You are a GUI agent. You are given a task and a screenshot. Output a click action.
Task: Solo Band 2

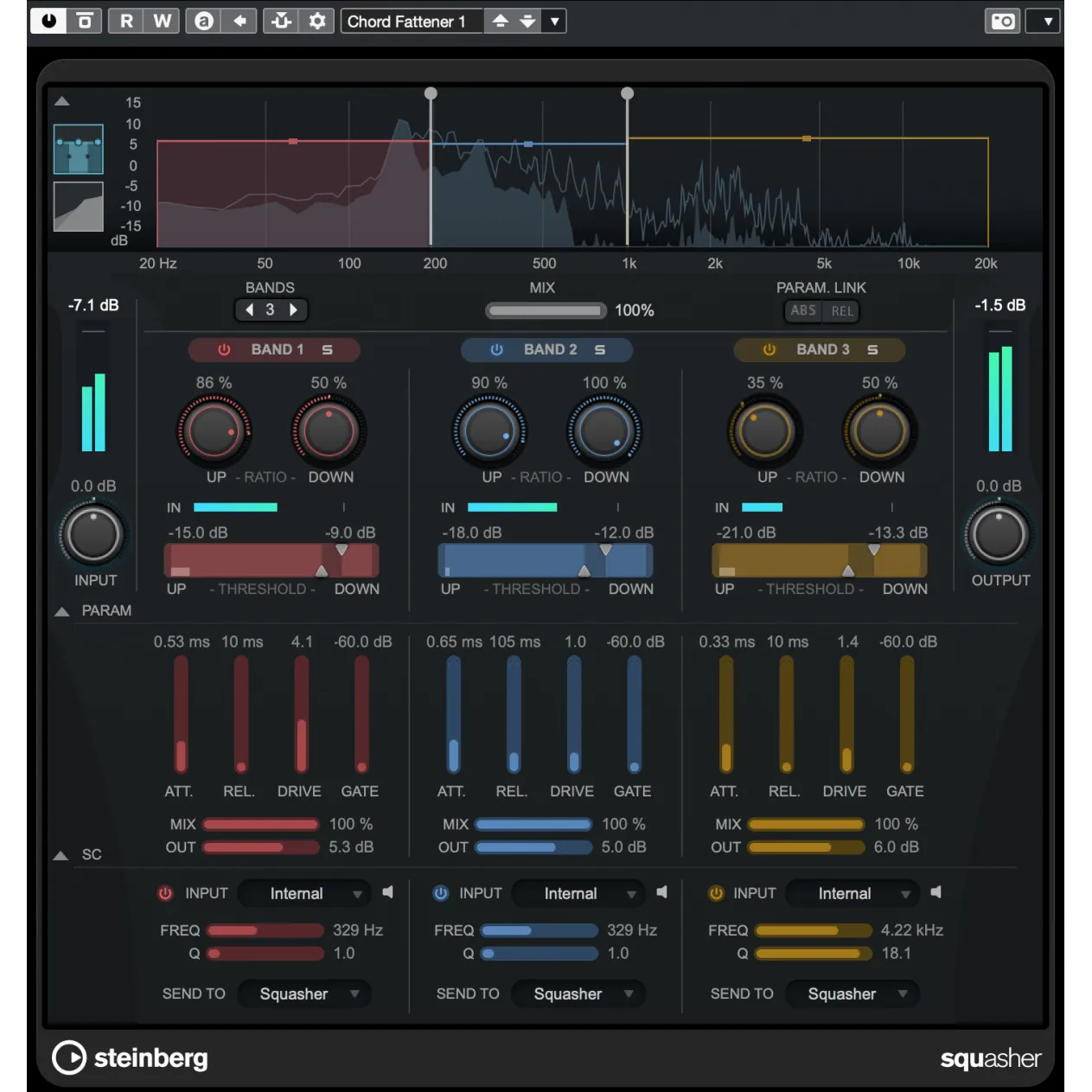pyautogui.click(x=600, y=350)
